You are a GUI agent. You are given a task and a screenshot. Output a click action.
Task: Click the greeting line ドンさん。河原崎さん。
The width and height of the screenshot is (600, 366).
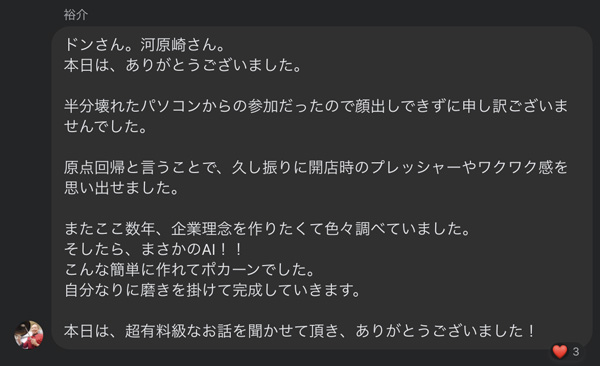point(144,45)
